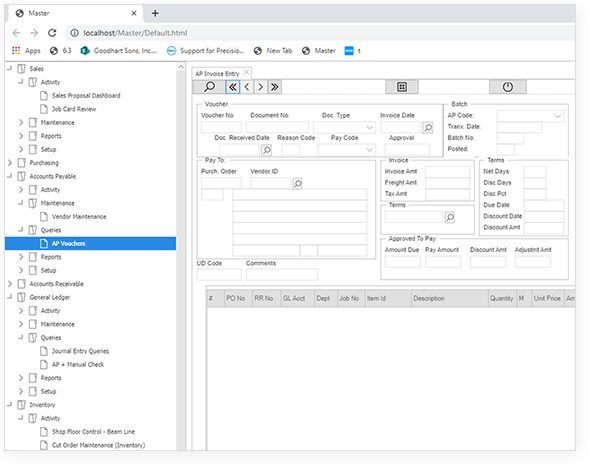
Task: Open Invoice Terms lookup magnifier
Action: (450, 218)
